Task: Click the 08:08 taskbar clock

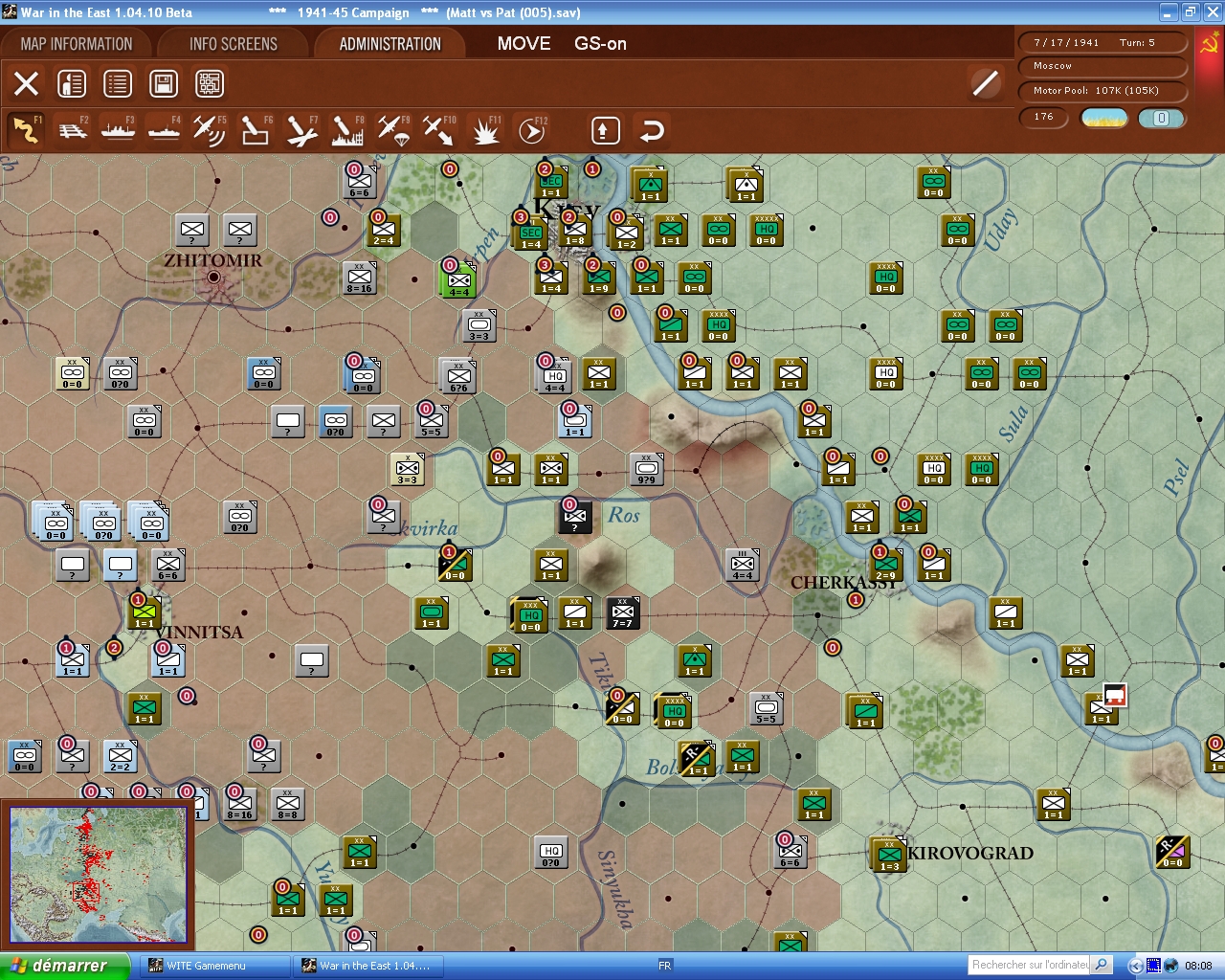Action: tap(1198, 966)
